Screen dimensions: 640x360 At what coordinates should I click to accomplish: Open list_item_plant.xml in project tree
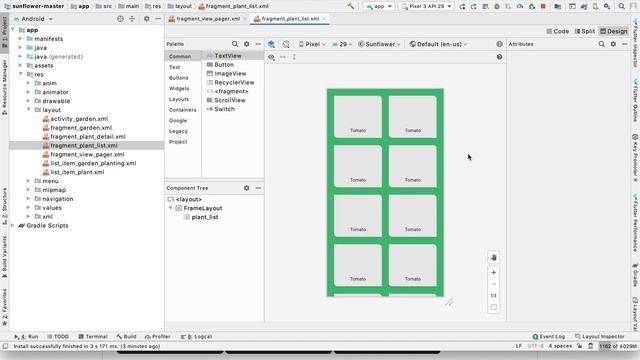73,172
